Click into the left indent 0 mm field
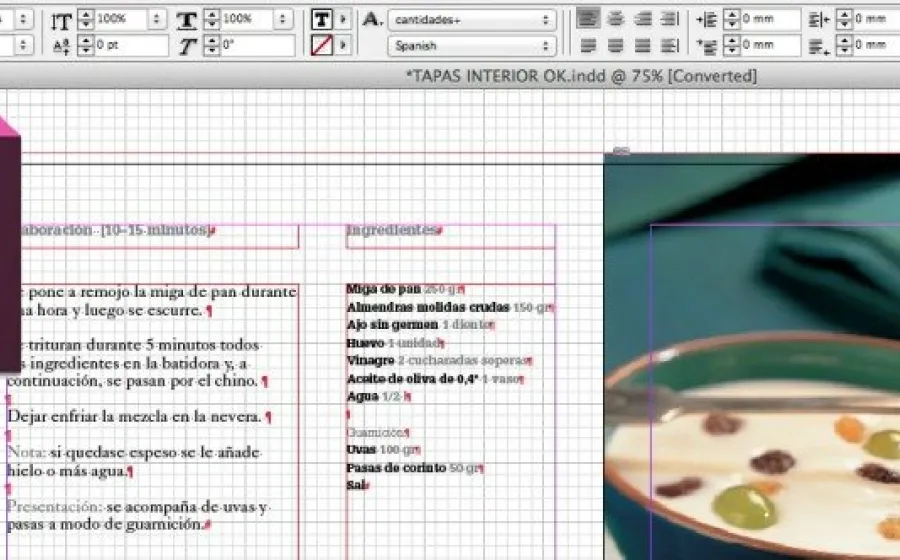Screen dimensions: 900x560 770,20
